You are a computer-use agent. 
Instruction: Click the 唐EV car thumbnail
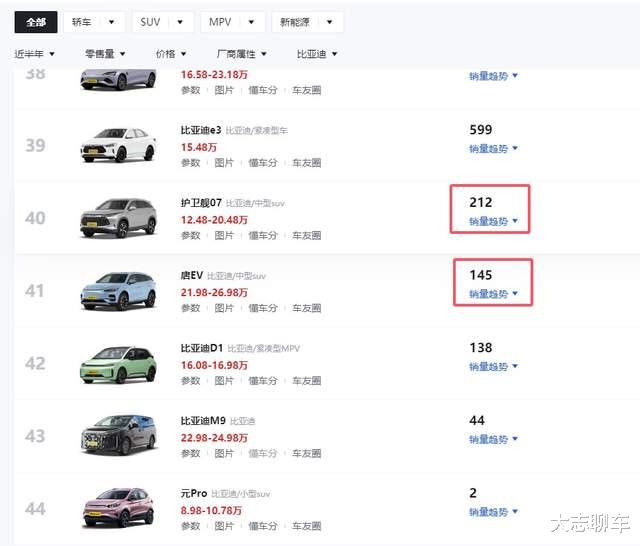[x=118, y=291]
